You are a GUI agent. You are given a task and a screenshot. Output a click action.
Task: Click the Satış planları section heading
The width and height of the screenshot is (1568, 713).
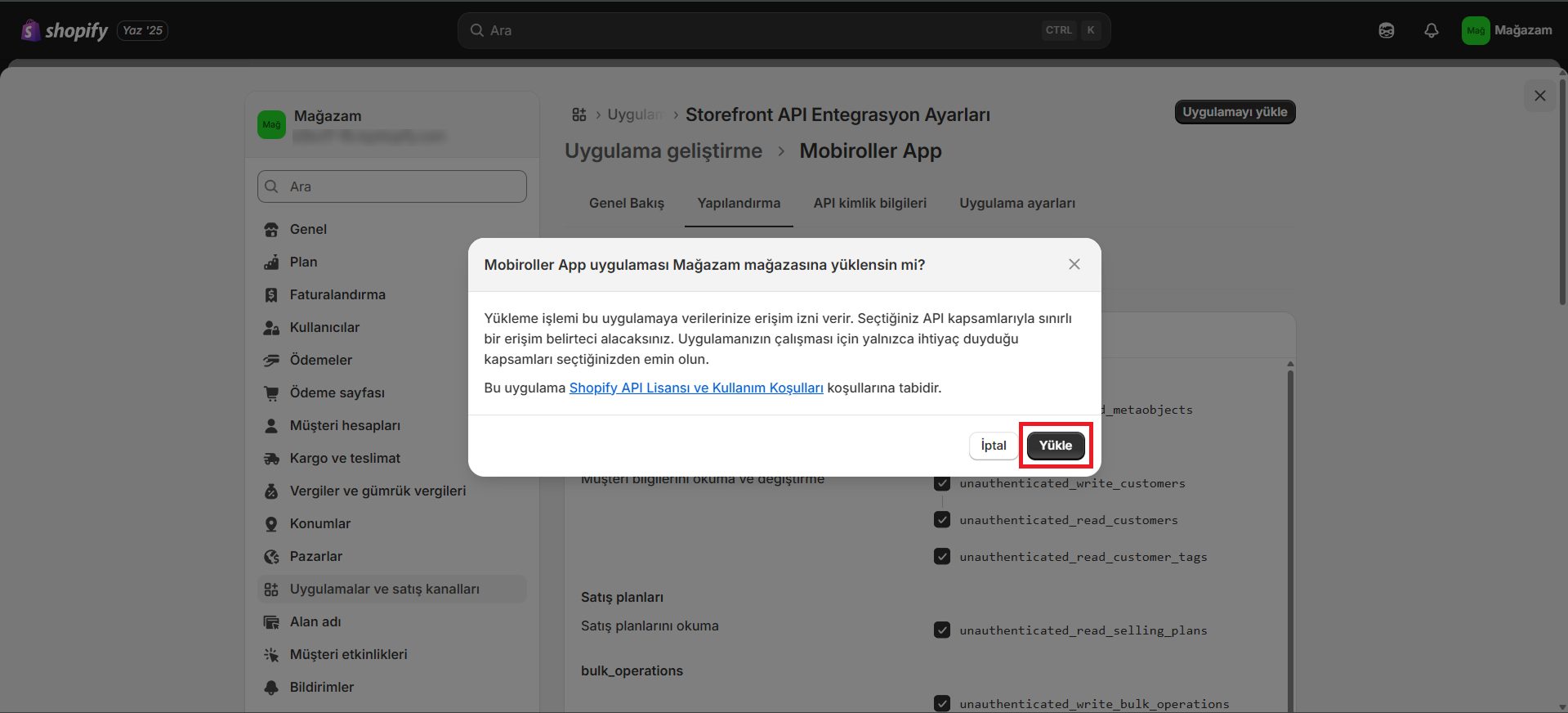622,598
